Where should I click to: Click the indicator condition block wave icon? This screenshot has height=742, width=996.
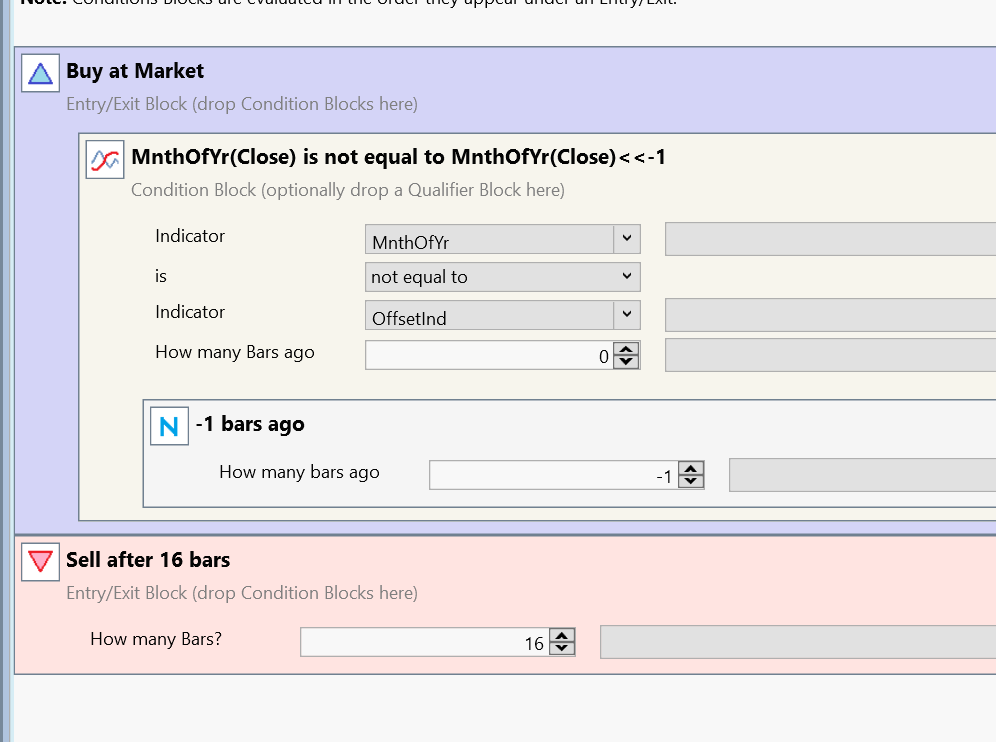[x=105, y=159]
